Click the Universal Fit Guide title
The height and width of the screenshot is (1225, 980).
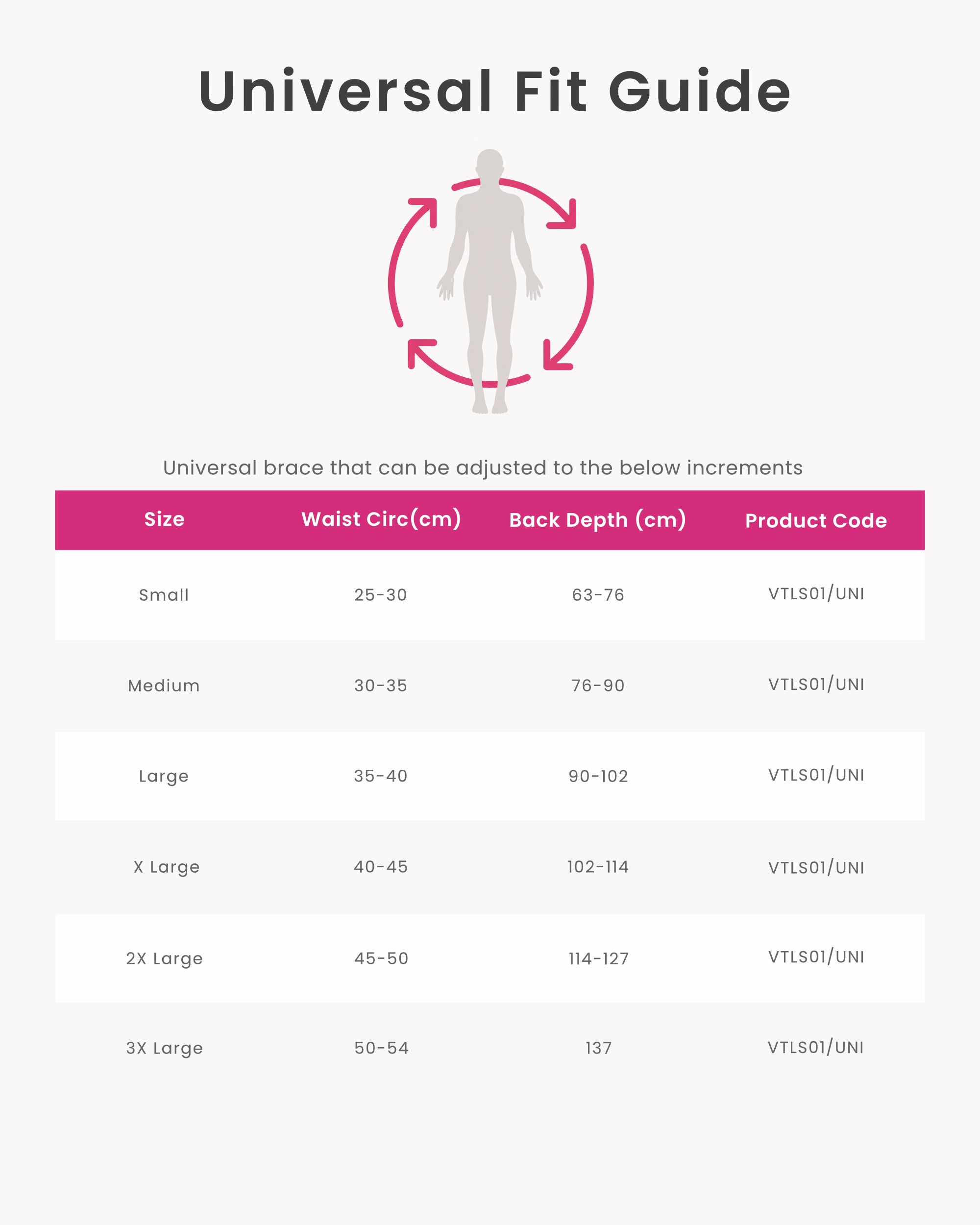tap(494, 91)
